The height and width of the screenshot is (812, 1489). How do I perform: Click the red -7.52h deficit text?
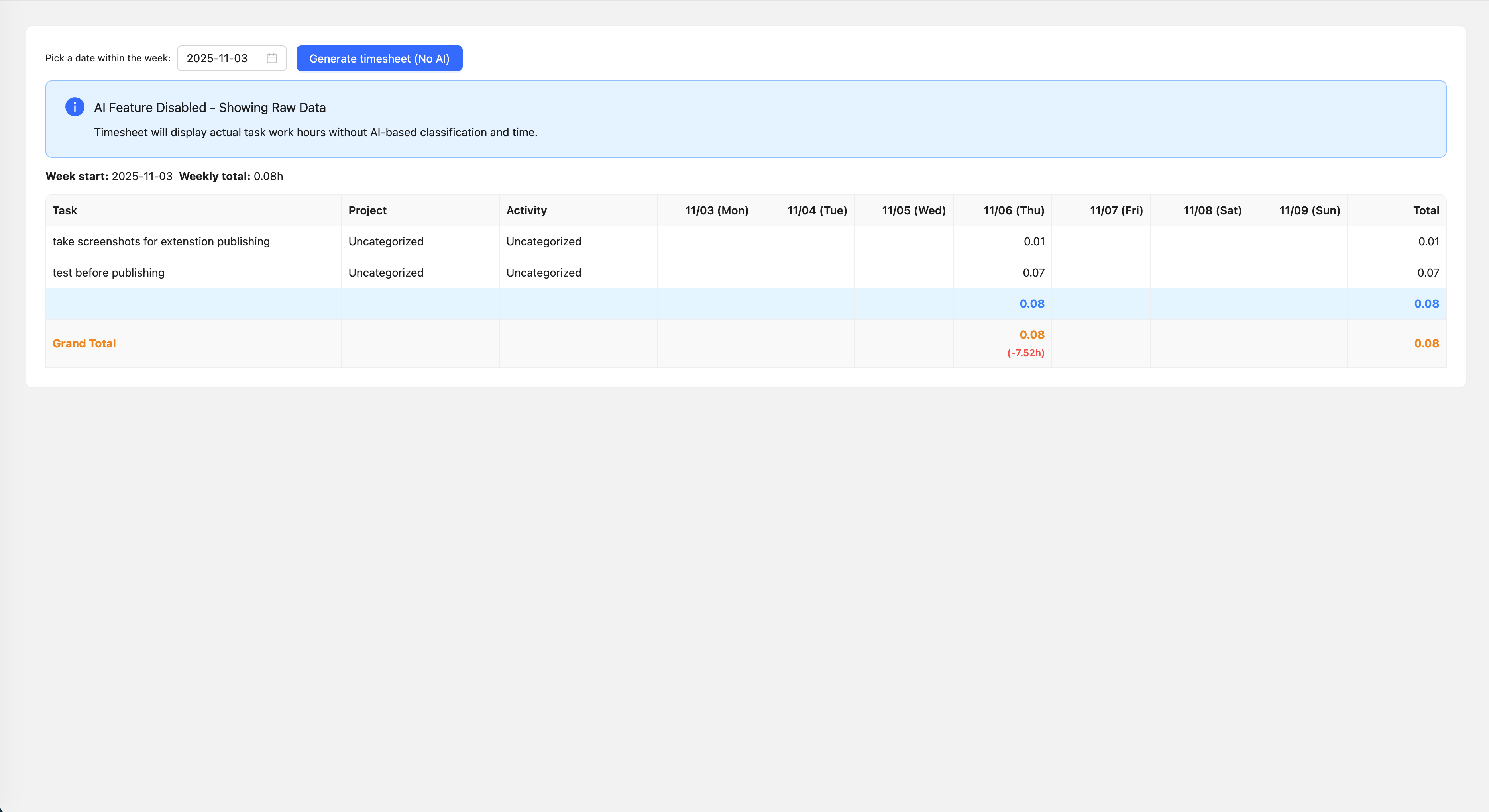pyautogui.click(x=1025, y=353)
